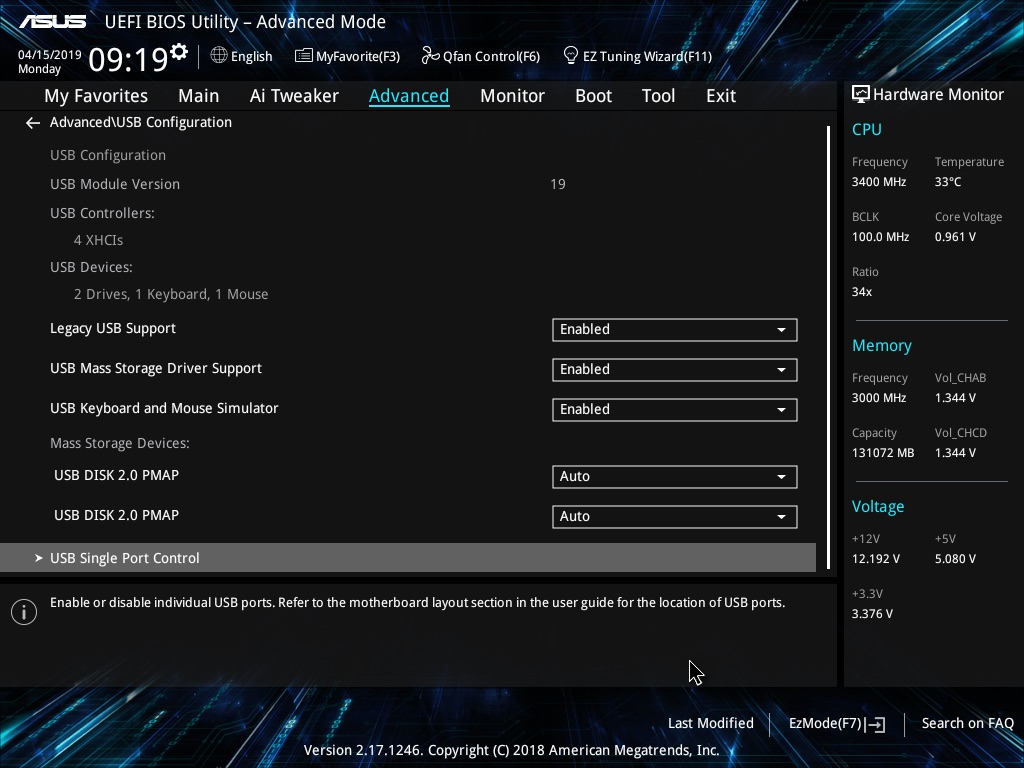The height and width of the screenshot is (768, 1024).
Task: Click the Legacy USB Support label
Action: point(113,328)
